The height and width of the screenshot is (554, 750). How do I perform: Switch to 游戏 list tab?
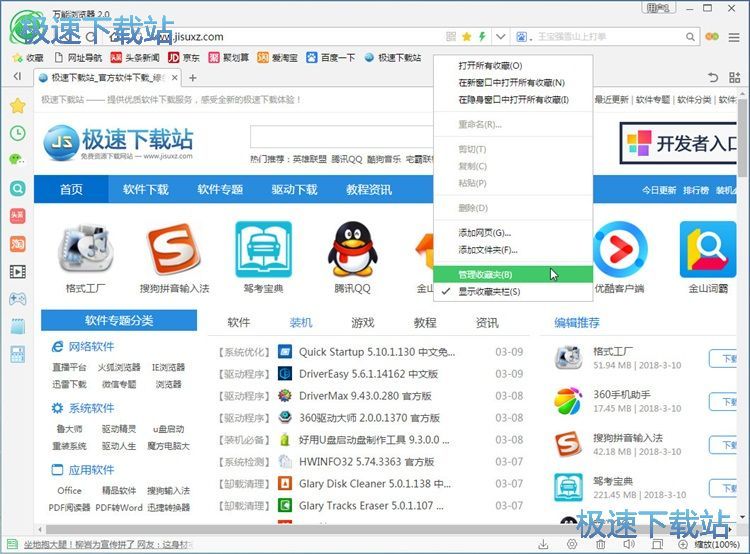pos(363,323)
